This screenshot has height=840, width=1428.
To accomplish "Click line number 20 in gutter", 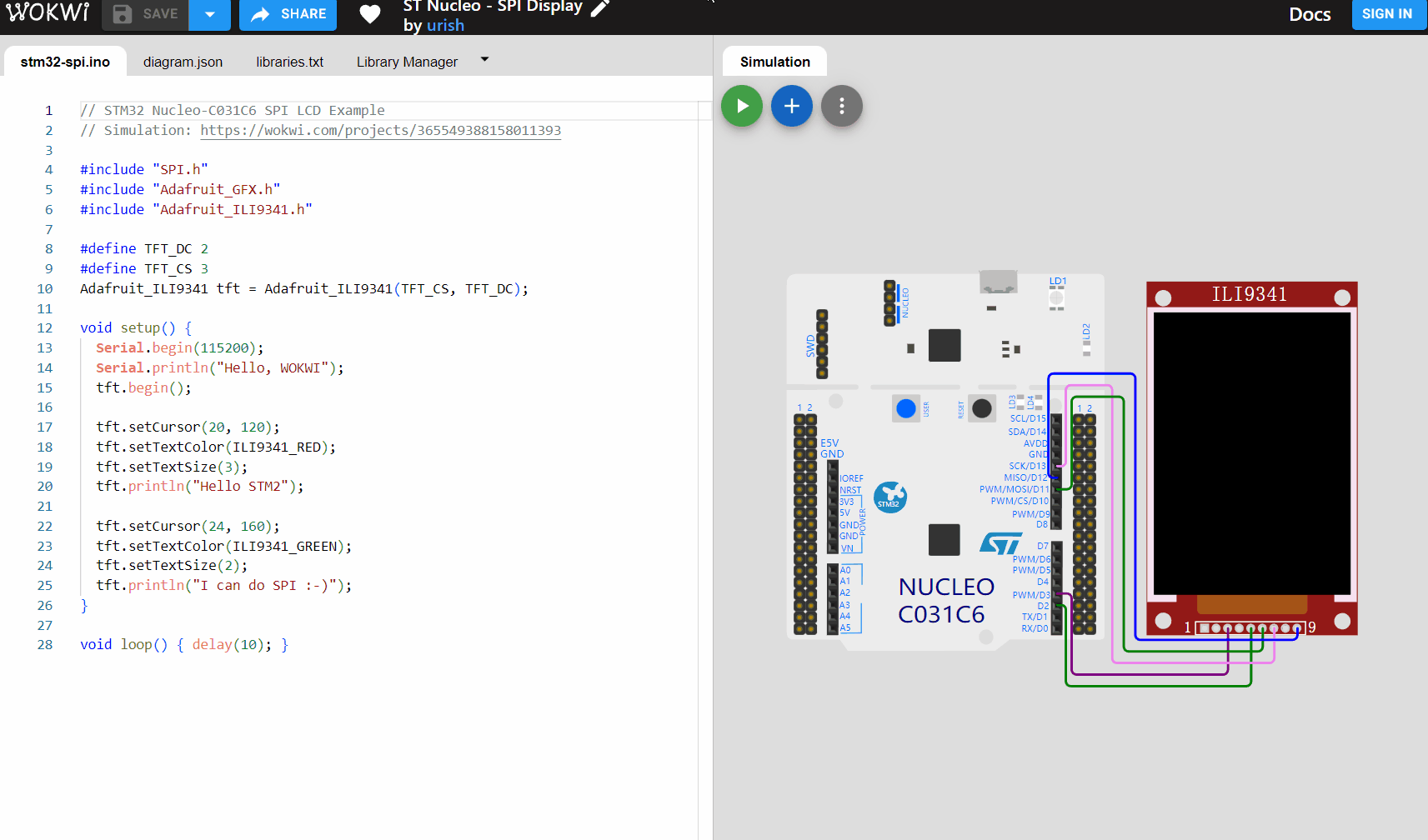I will click(45, 487).
